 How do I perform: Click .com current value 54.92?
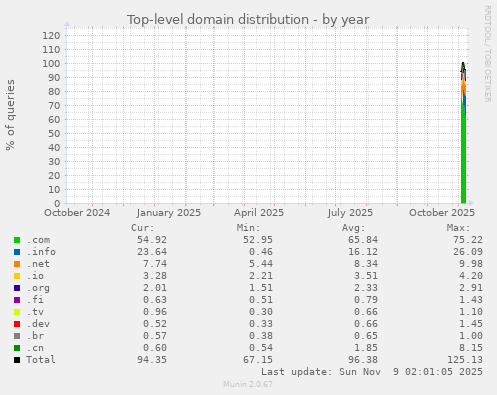coord(152,240)
